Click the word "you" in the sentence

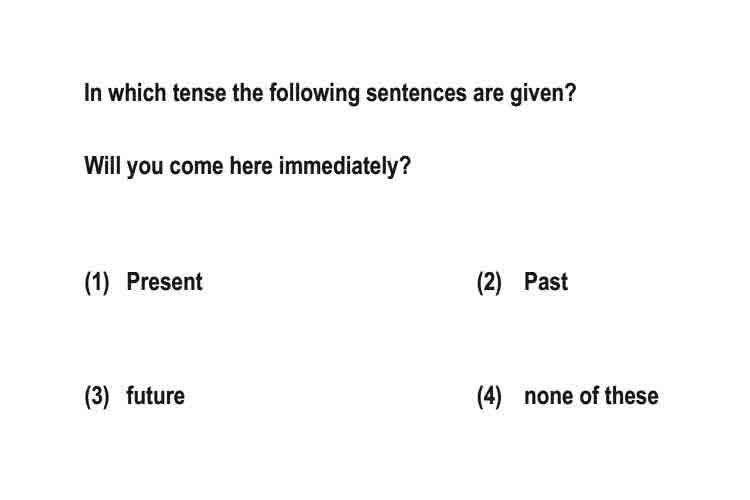tap(145, 168)
